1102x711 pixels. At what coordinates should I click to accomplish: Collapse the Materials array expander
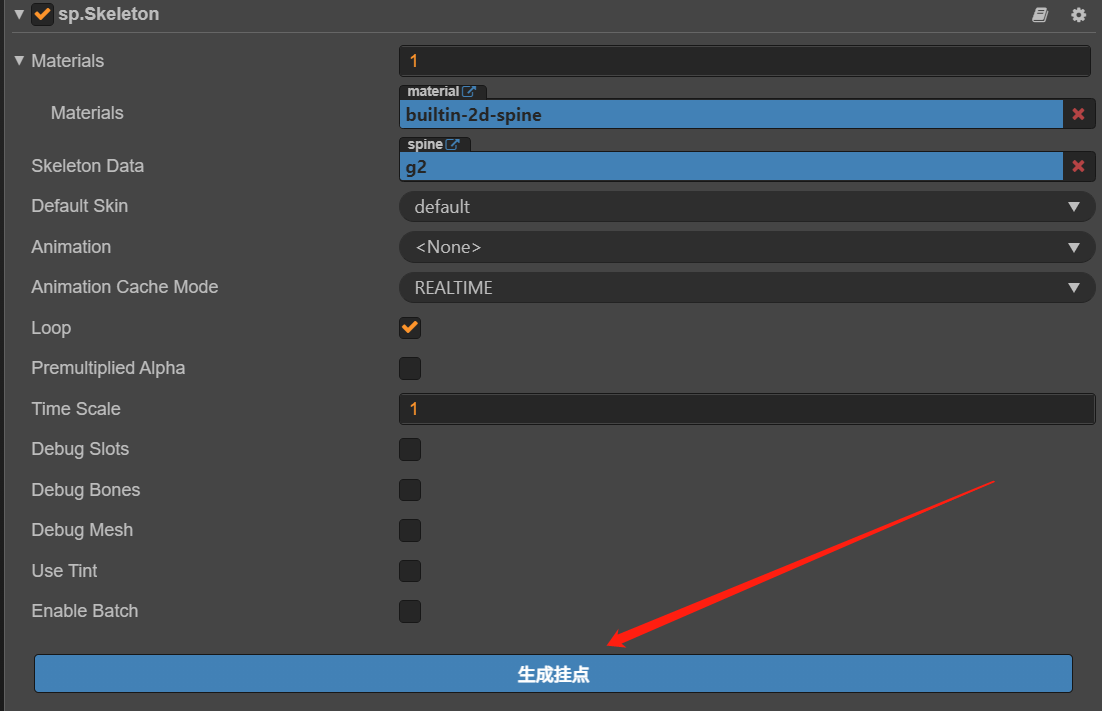tap(19, 60)
